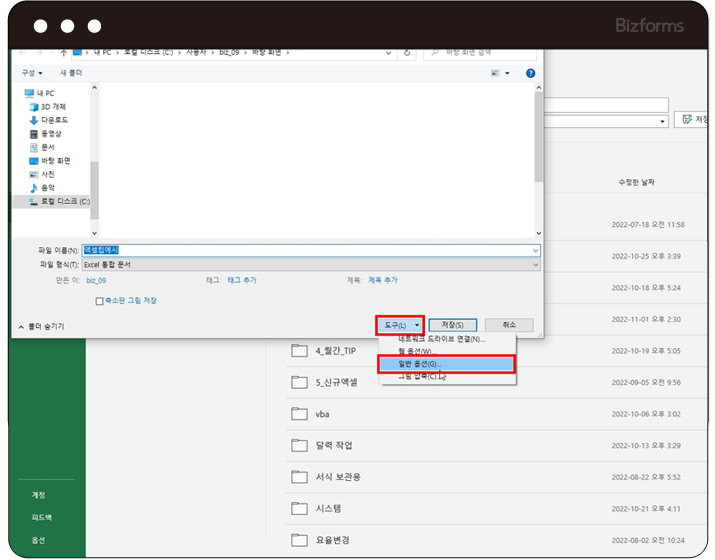Expand the view options dropdown arrow
715x560 pixels.
pyautogui.click(x=507, y=73)
